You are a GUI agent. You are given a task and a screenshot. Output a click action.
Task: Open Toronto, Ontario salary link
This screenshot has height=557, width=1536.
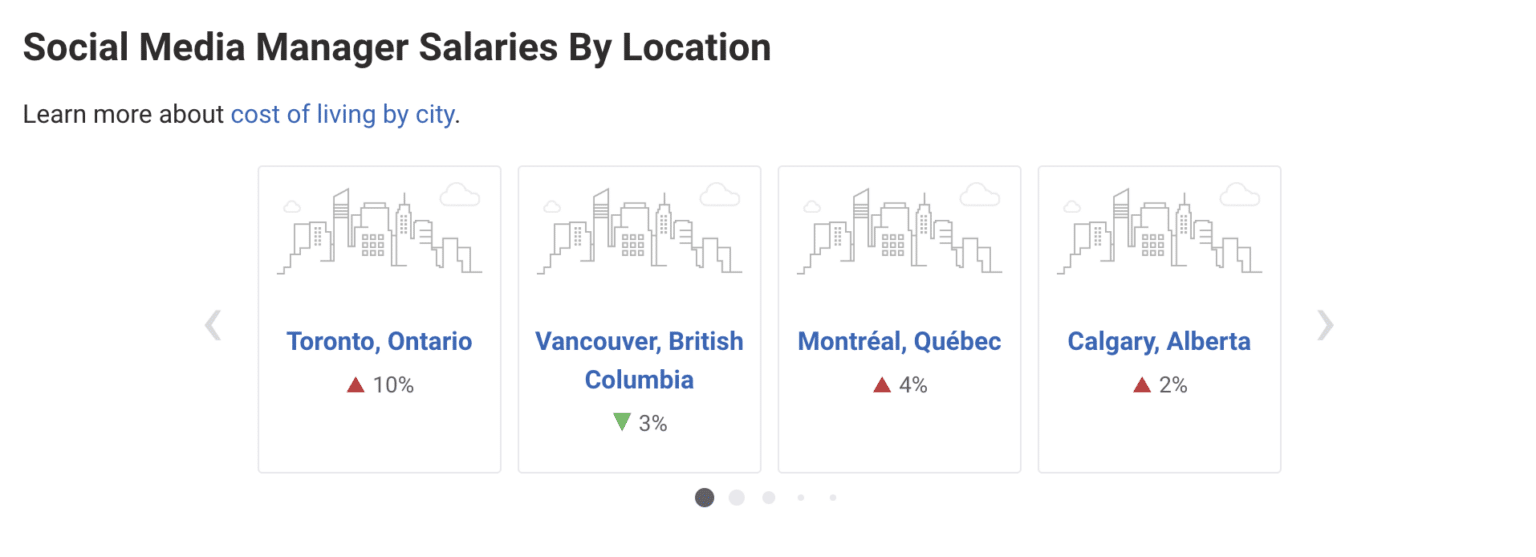tap(379, 341)
